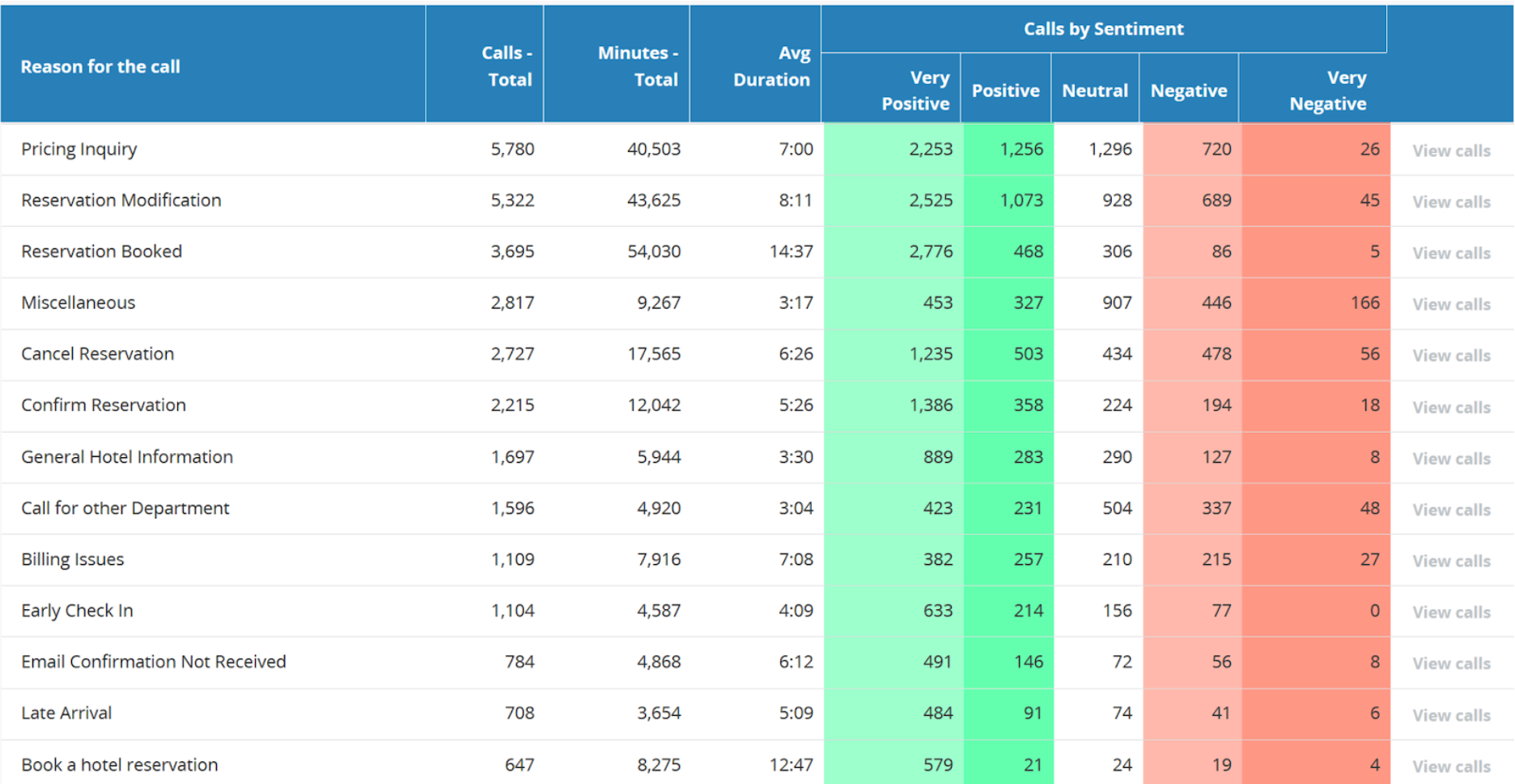This screenshot has width=1515, height=784.
Task: Click average duration value 12:47
Action: (x=791, y=765)
